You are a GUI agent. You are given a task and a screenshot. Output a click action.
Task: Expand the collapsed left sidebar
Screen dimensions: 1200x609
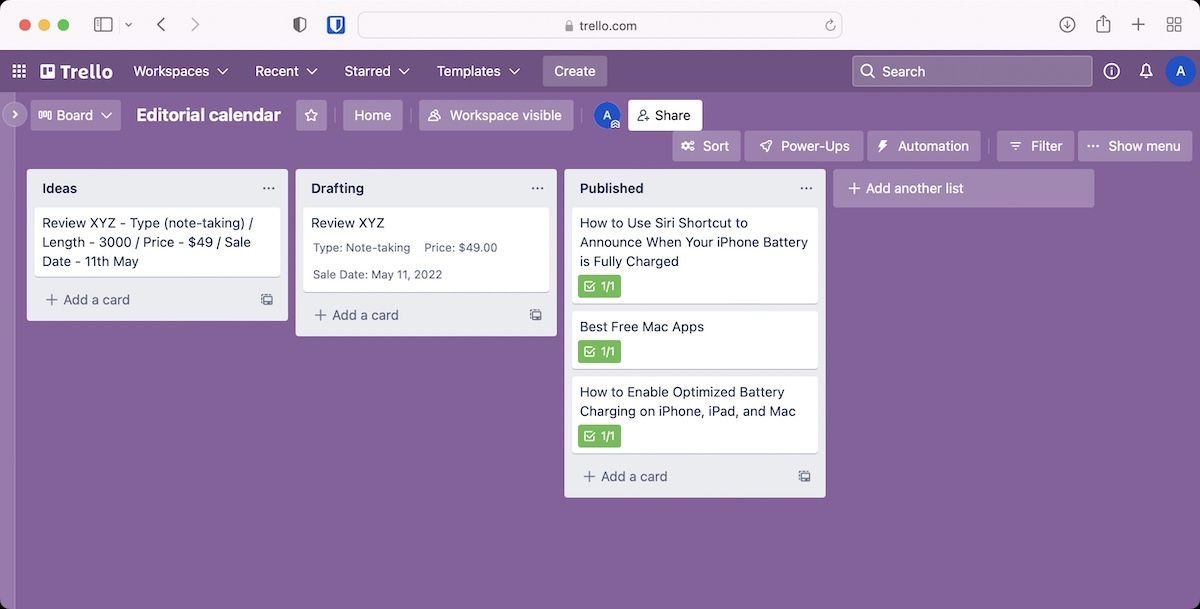coord(14,115)
